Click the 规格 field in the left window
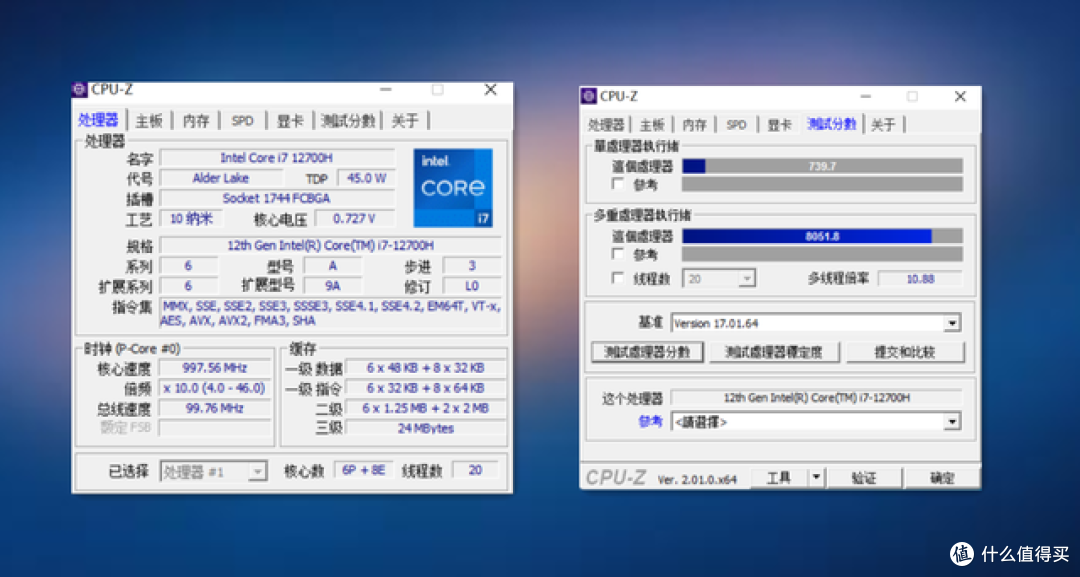Image resolution: width=1080 pixels, height=577 pixels. (x=330, y=245)
